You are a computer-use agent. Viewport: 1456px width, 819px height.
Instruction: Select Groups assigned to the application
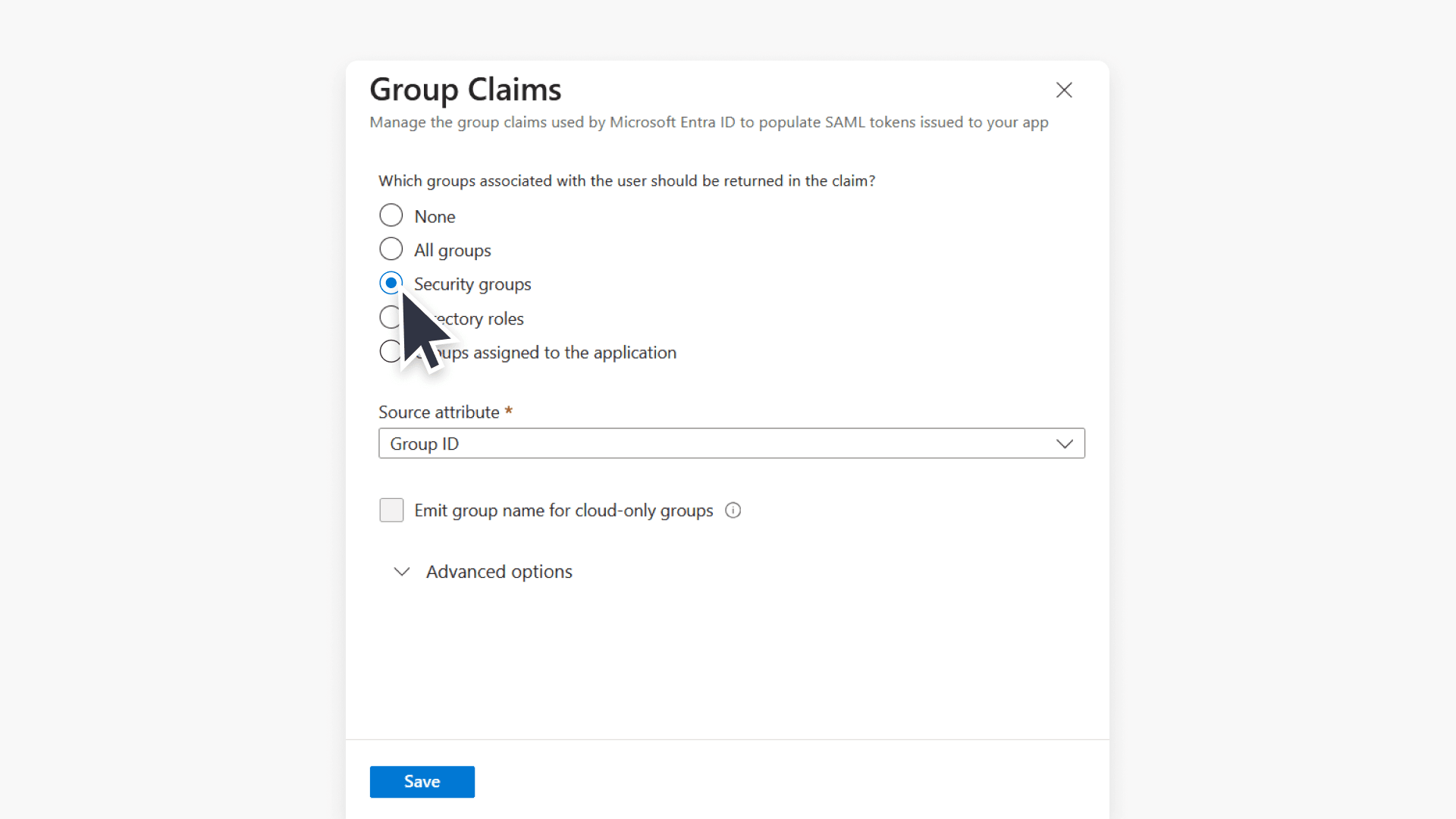point(391,351)
